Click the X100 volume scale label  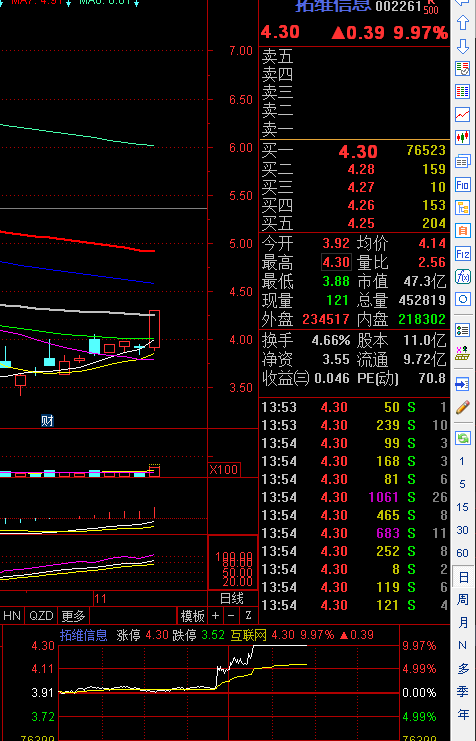point(224,470)
